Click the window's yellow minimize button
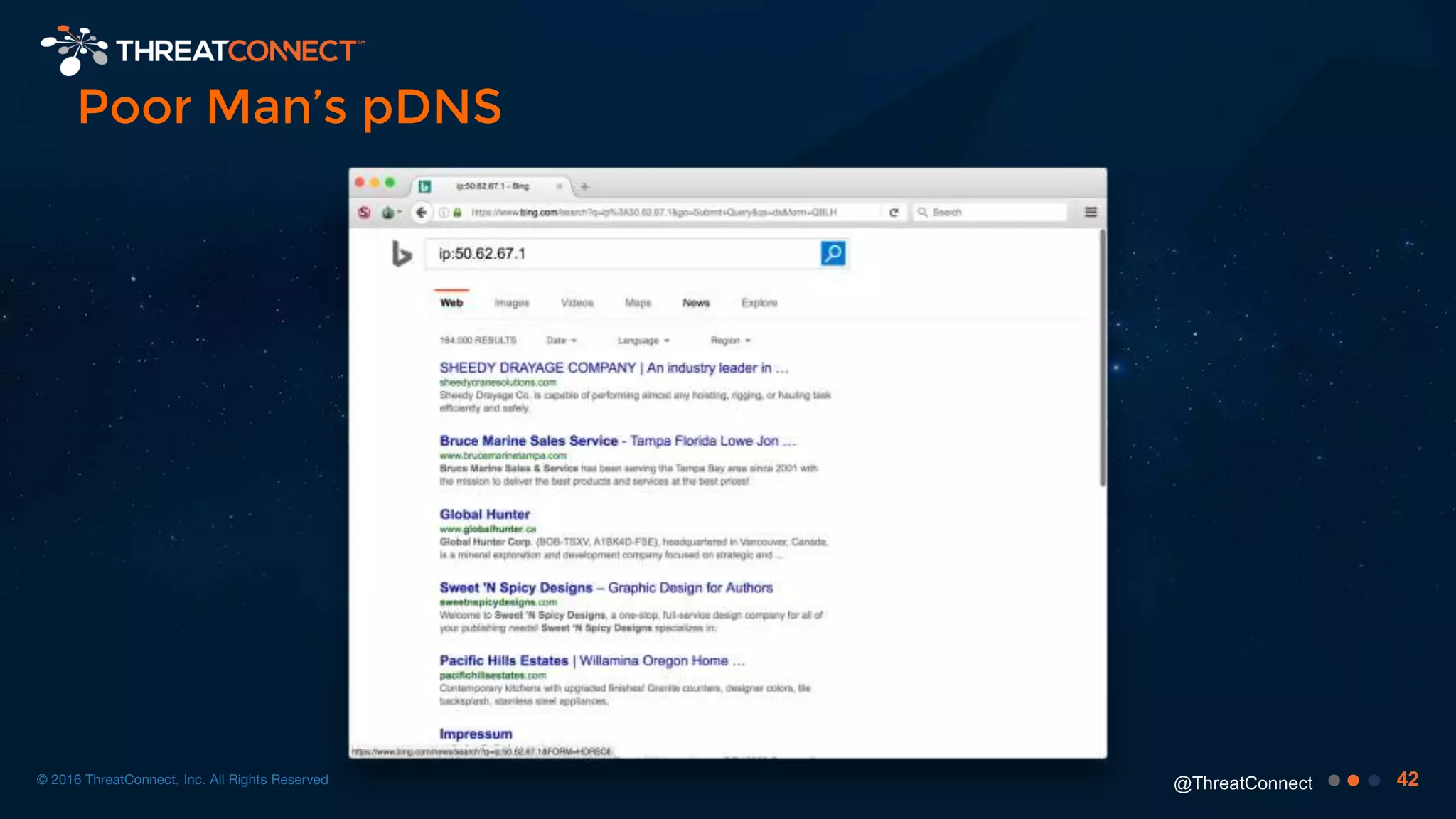The width and height of the screenshot is (1456, 819). 375,183
